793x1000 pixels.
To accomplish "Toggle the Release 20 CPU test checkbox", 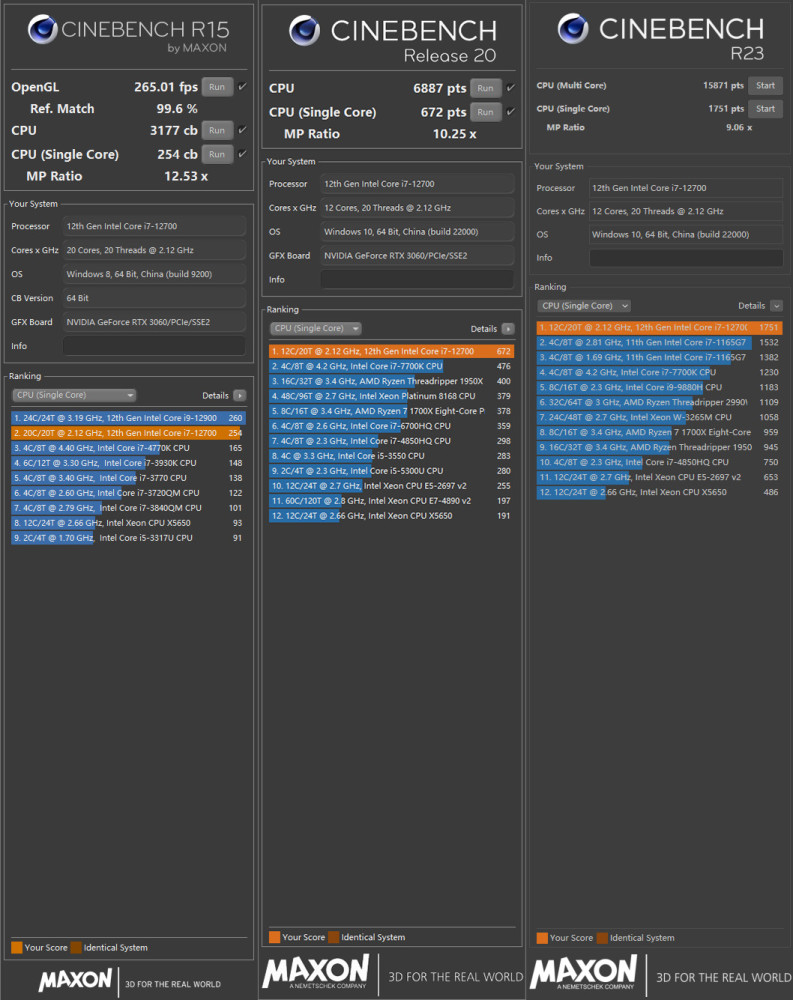I will [x=511, y=88].
